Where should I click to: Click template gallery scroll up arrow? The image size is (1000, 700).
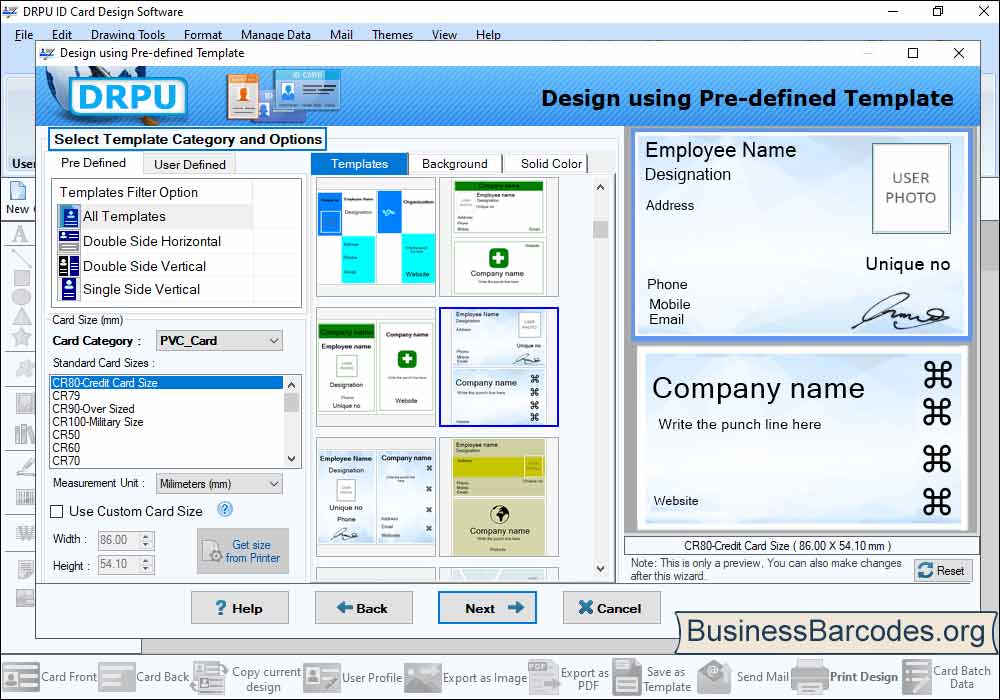(x=600, y=187)
